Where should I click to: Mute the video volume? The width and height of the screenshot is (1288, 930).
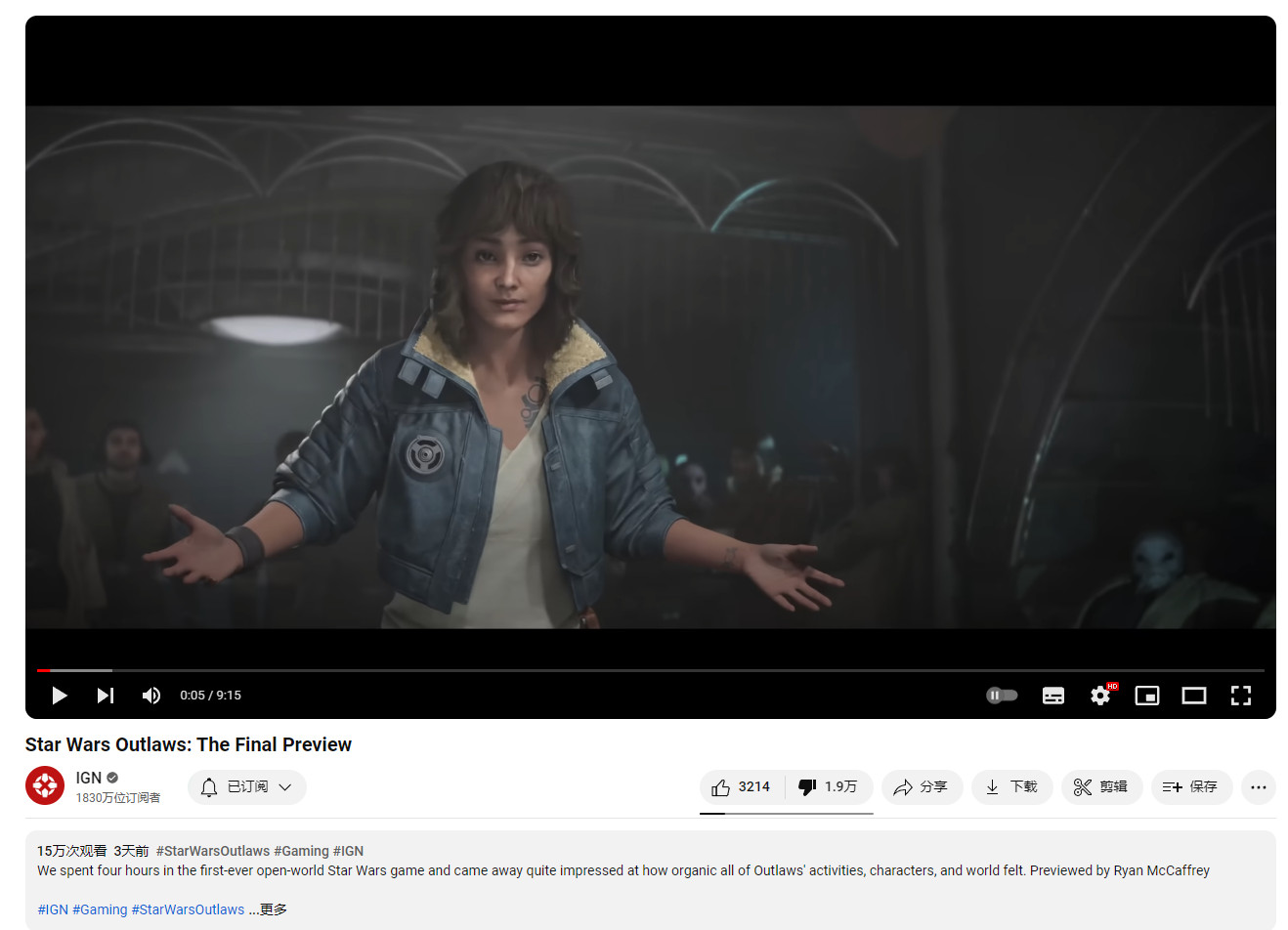[x=151, y=696]
